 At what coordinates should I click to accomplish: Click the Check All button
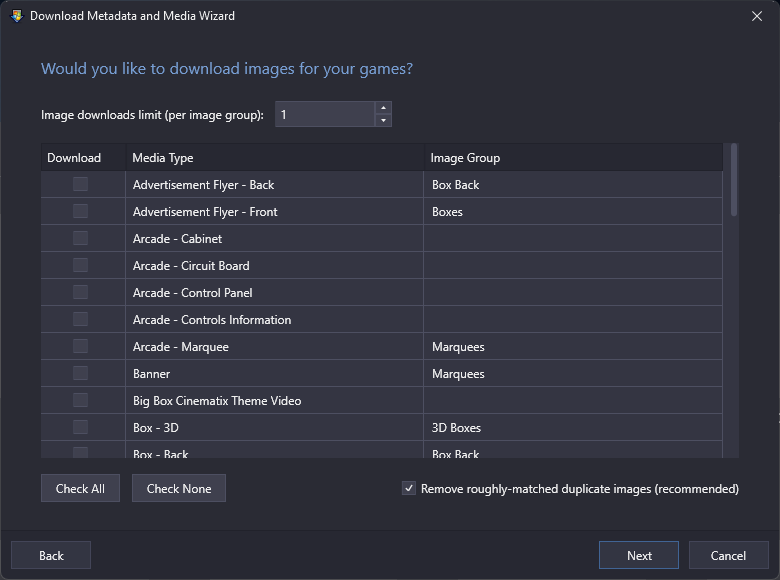tap(80, 488)
